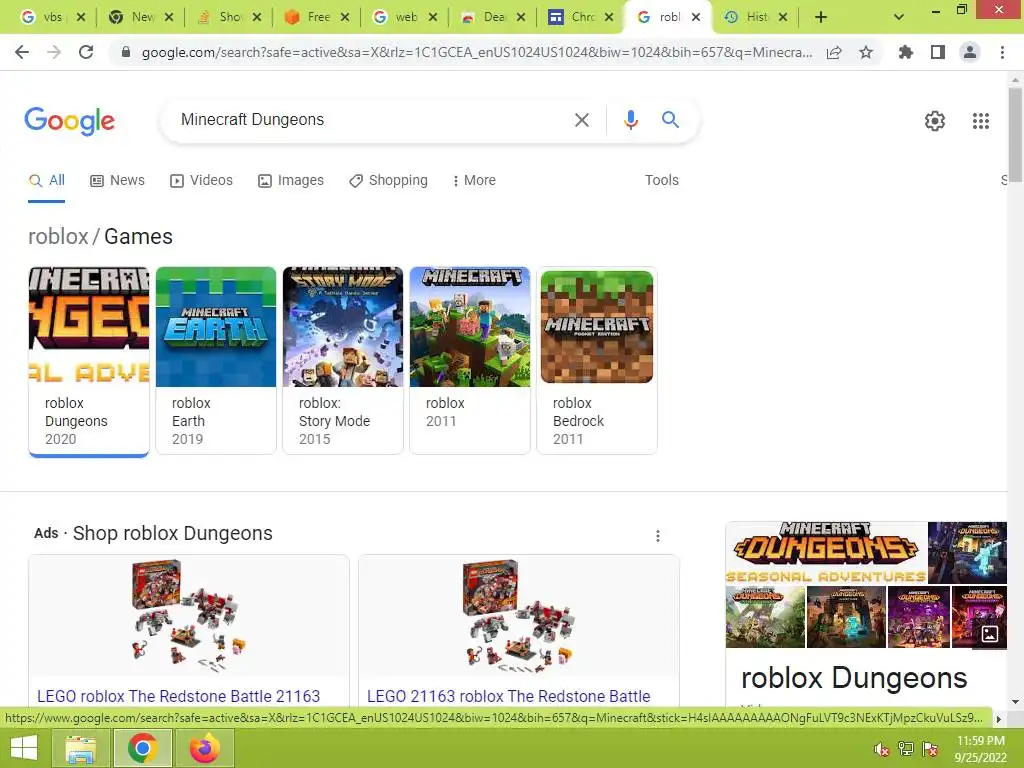This screenshot has width=1024, height=768.
Task: Click the Chrome taskbar icon
Action: [x=142, y=748]
